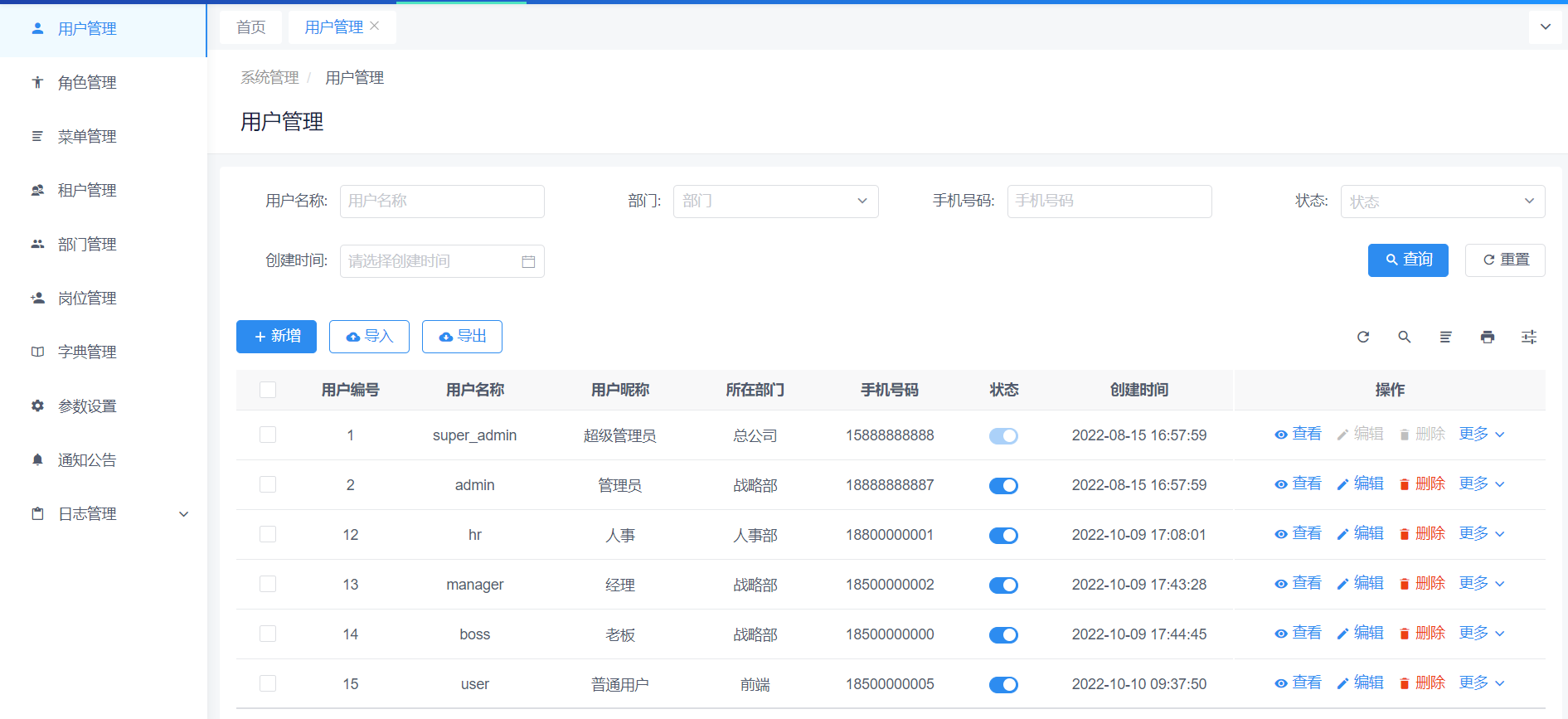Screen dimensions: 1568x719
Task: Toggle status switch for user row 15
Action: tap(1003, 684)
